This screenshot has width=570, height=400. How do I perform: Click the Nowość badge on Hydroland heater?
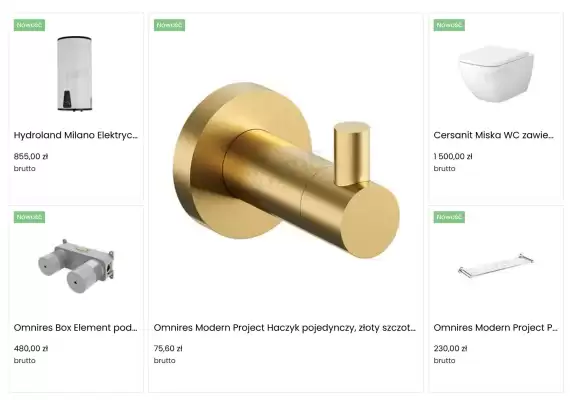click(x=29, y=25)
